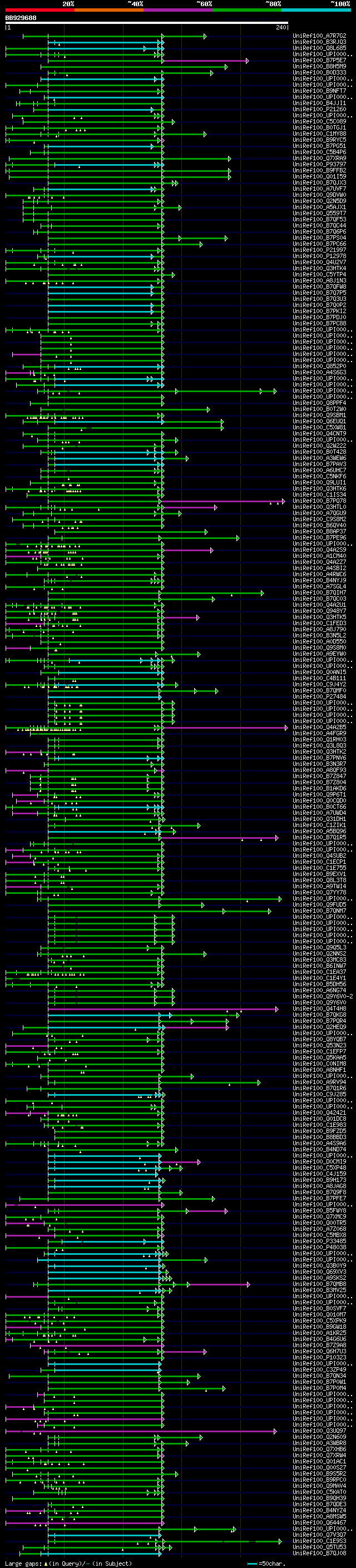Select the UniRef100_C5XW81 label

(319, 427)
